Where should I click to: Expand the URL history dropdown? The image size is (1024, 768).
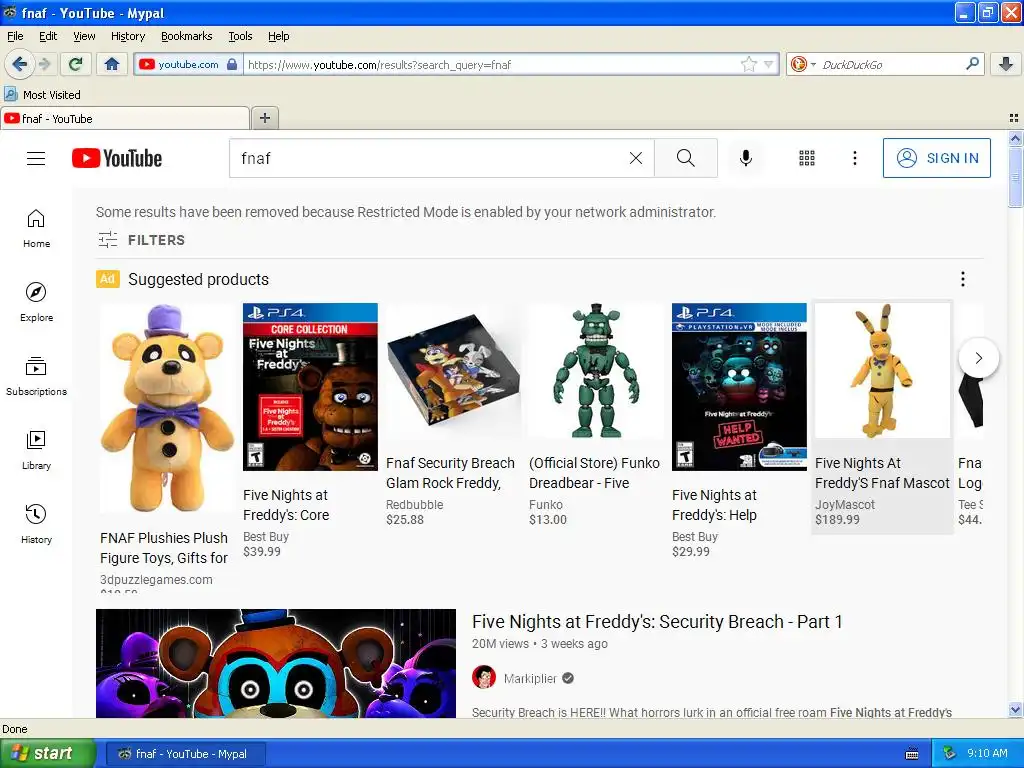point(769,64)
